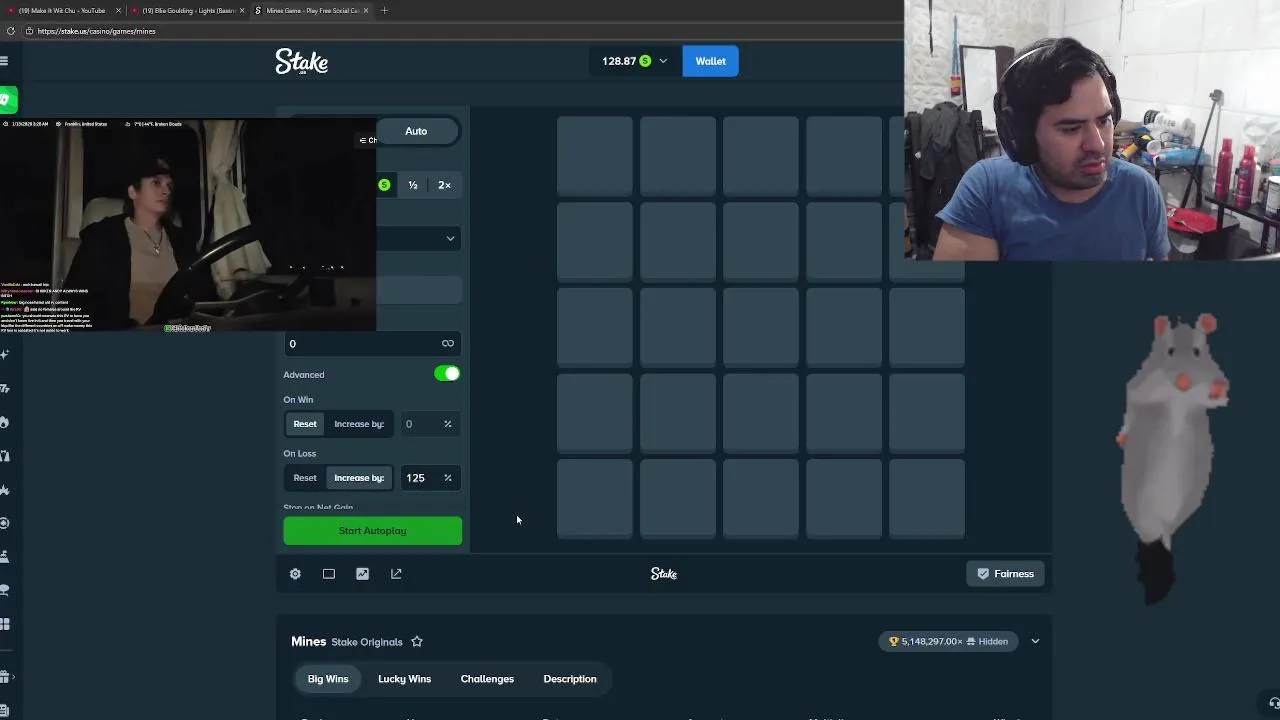This screenshot has width=1280, height=720.
Task: Switch to the Big Wins tab
Action: [x=328, y=679]
